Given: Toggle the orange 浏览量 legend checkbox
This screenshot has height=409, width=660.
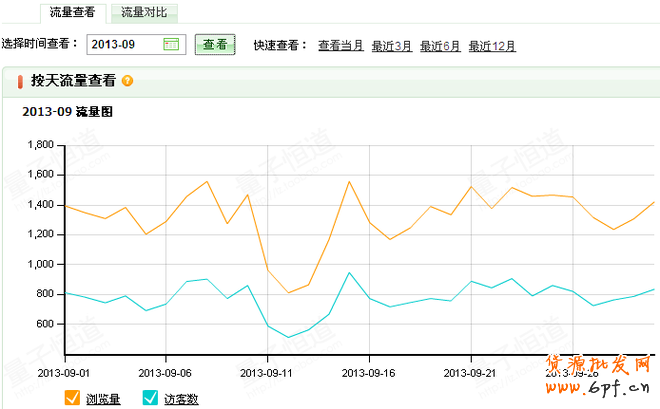Looking at the screenshot, I should coord(72,398).
